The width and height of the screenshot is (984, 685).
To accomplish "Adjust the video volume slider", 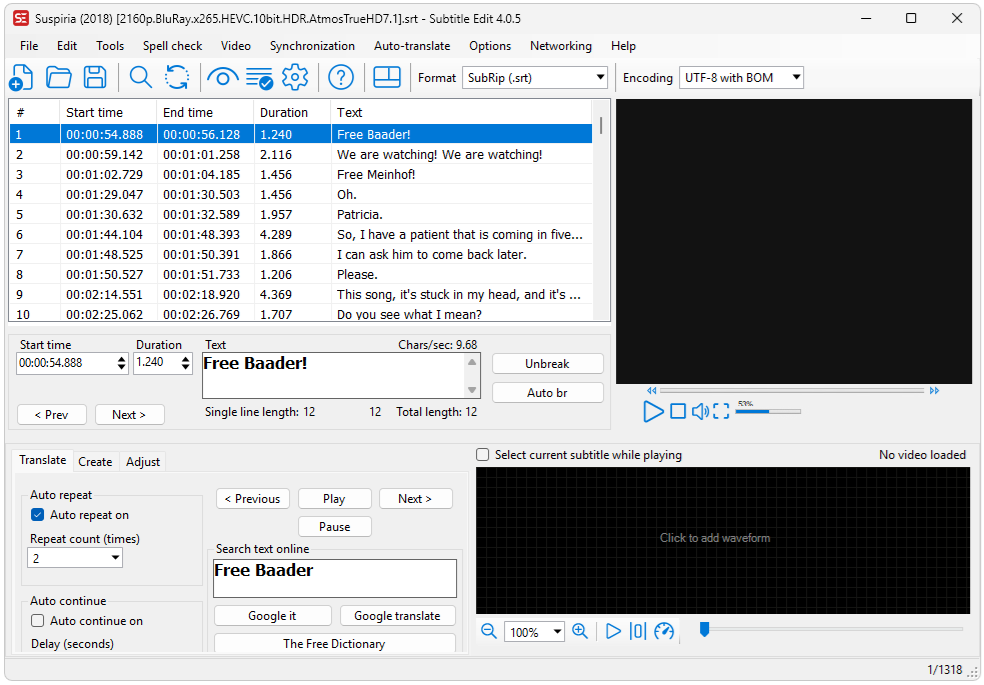I will pos(768,412).
